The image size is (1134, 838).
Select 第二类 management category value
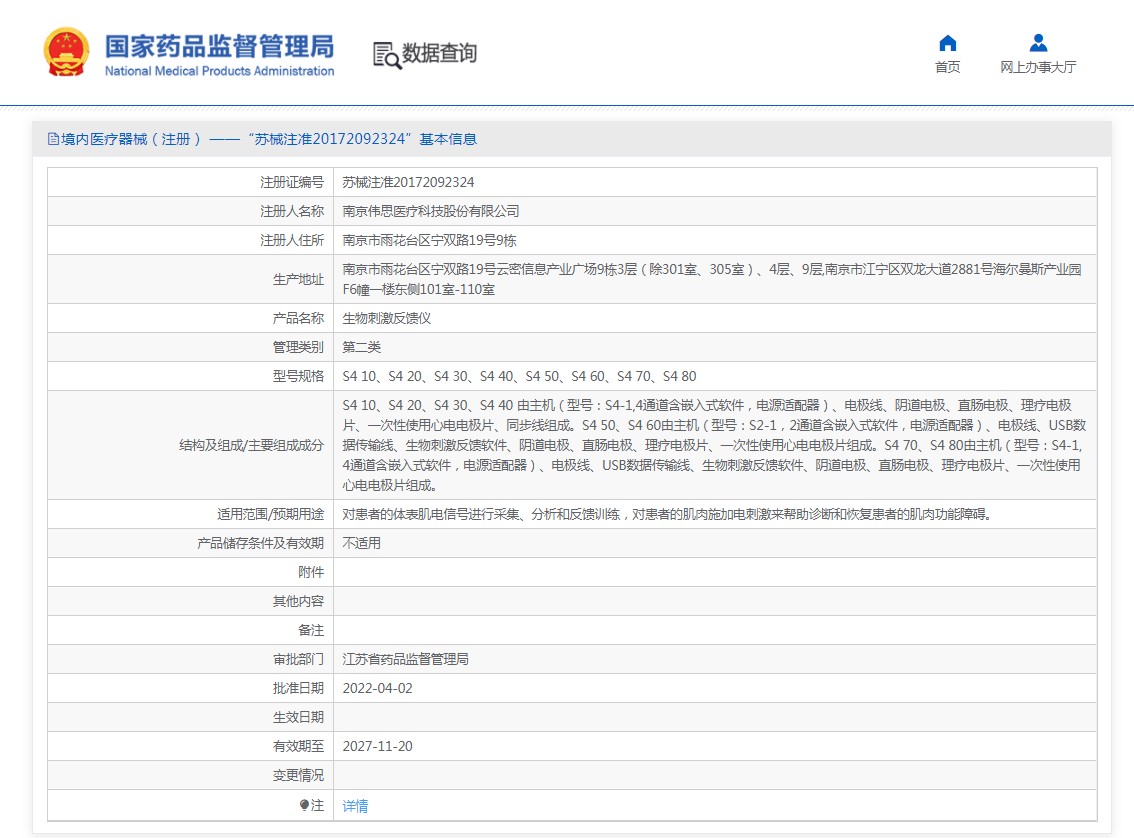[362, 347]
